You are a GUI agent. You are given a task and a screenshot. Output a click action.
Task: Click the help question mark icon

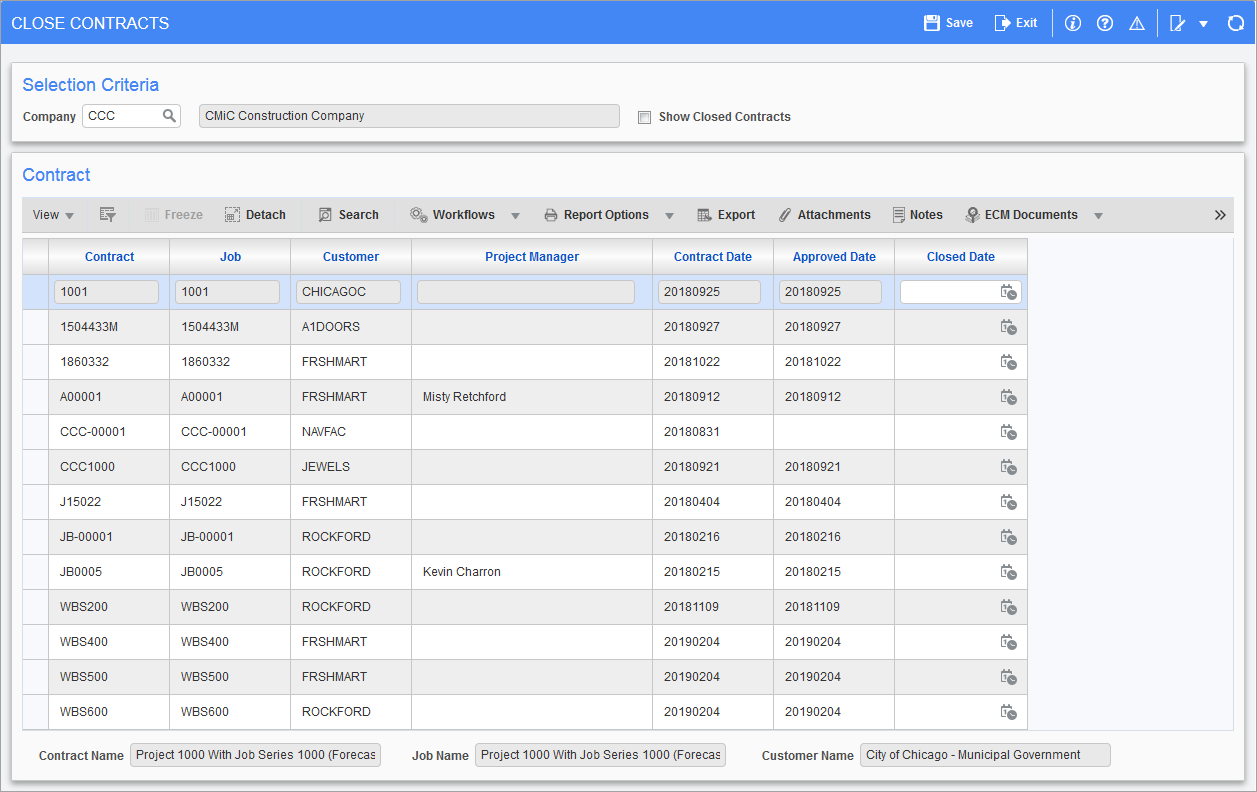point(1105,23)
